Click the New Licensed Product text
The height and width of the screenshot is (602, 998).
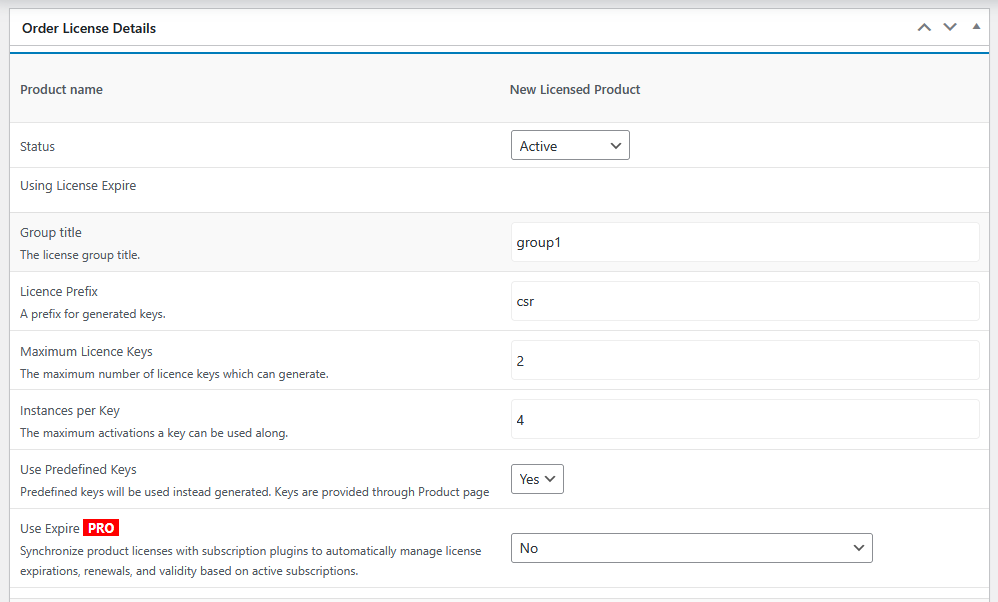575,89
